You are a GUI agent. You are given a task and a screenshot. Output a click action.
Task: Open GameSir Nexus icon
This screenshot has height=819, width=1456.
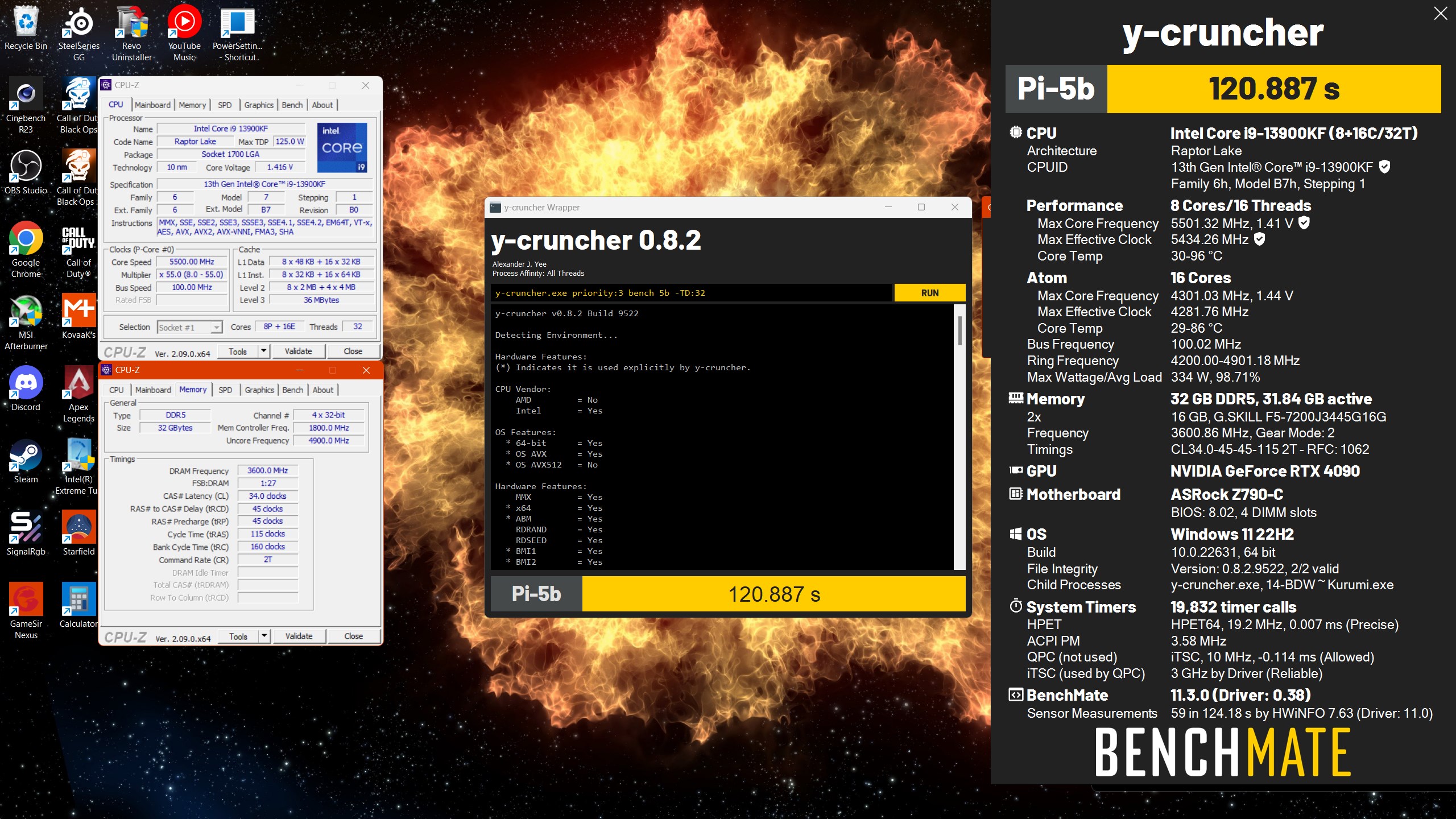click(x=26, y=611)
